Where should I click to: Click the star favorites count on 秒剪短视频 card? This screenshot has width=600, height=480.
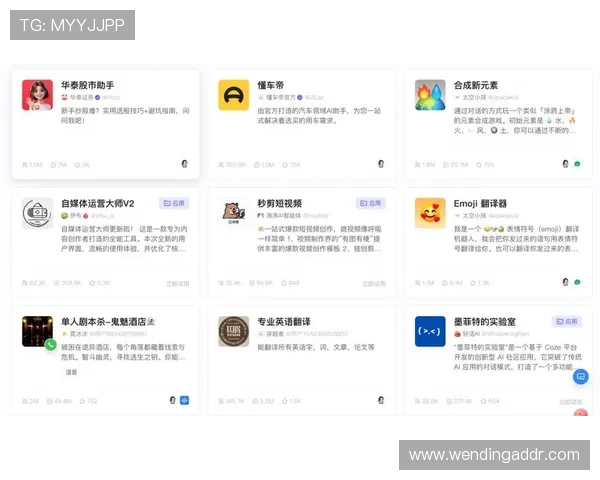click(x=290, y=283)
